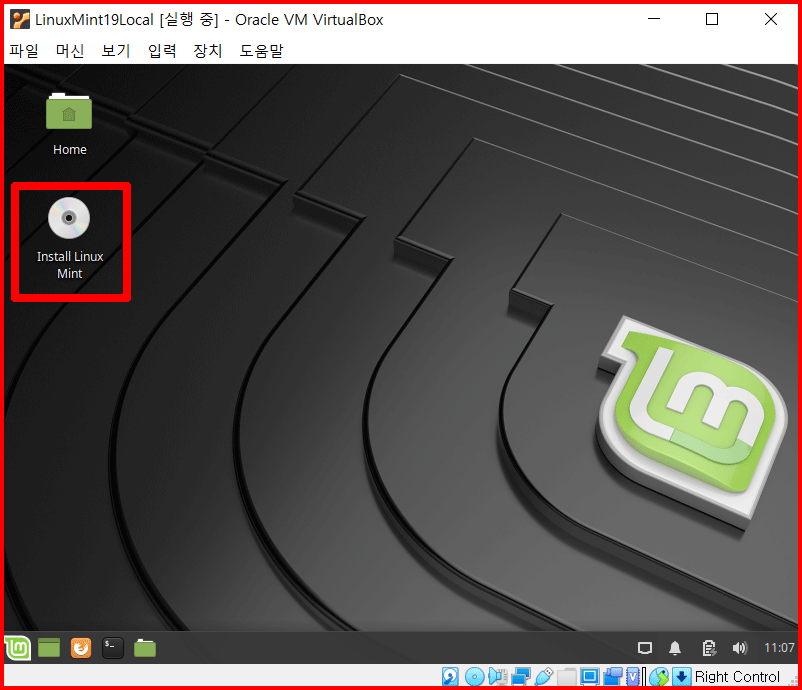The height and width of the screenshot is (690, 802).
Task: Open the display tray icon in Mint panel
Action: pos(645,648)
